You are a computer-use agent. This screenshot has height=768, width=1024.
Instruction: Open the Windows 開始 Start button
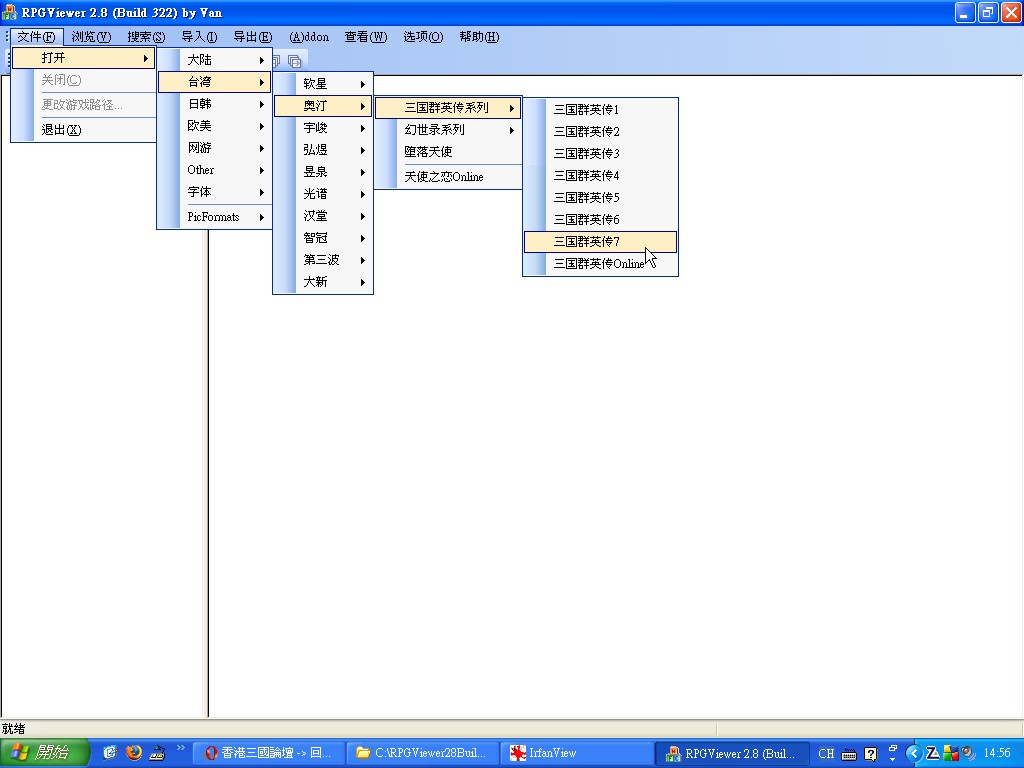(44, 753)
